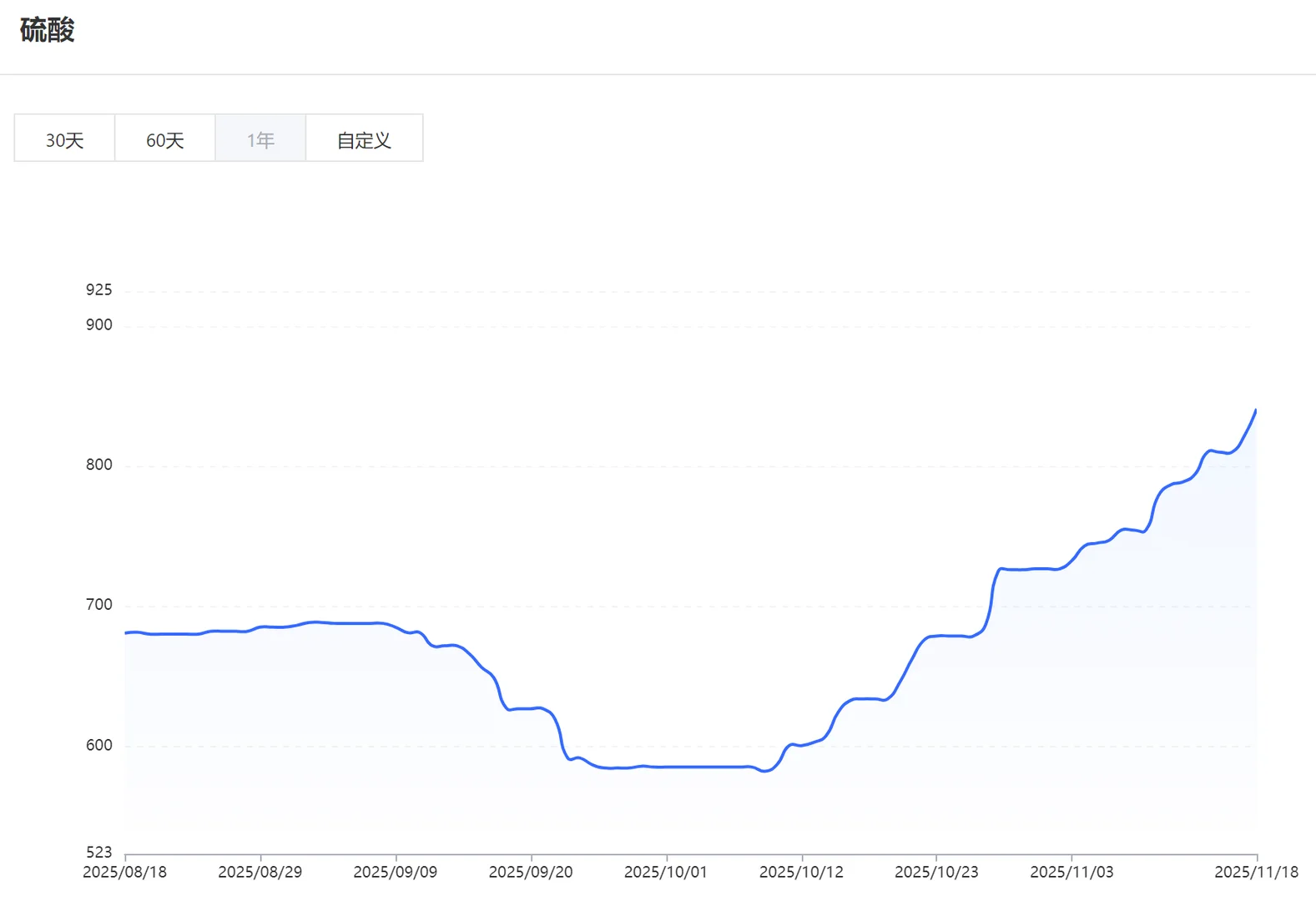This screenshot has width=1316, height=901.
Task: Click the 2025/09/20 date label
Action: [531, 872]
